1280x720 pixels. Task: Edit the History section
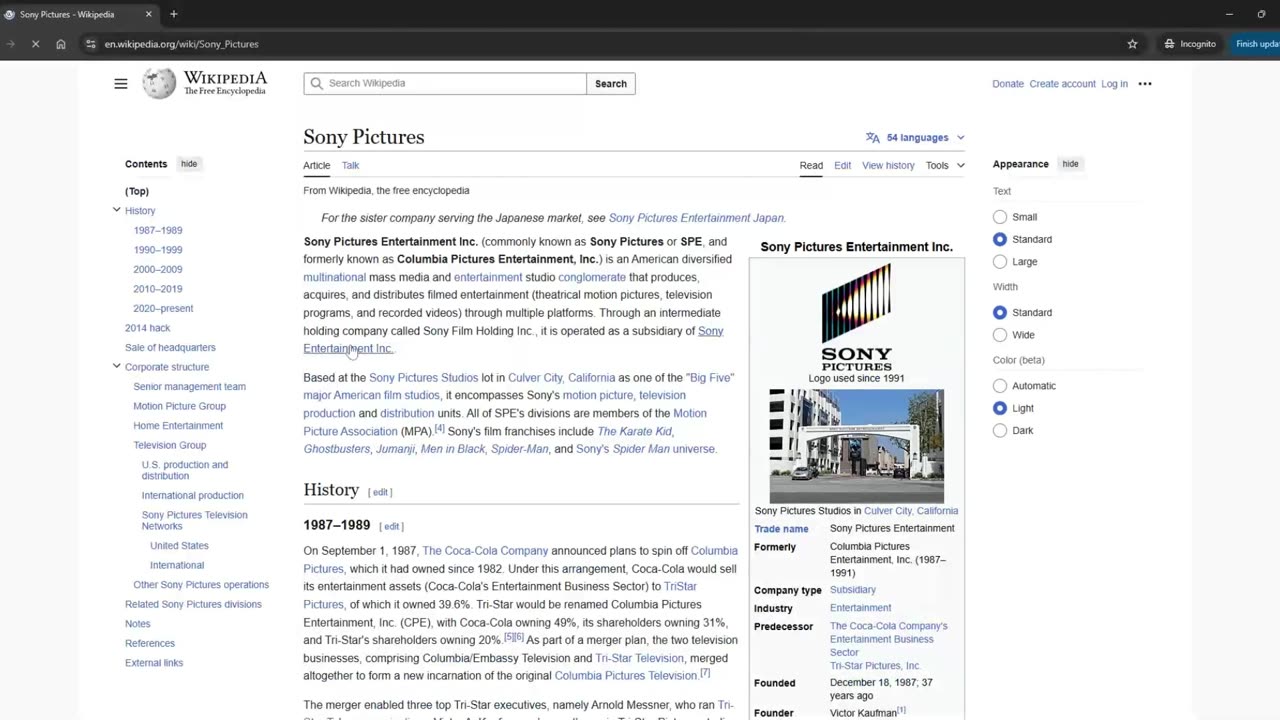click(380, 492)
